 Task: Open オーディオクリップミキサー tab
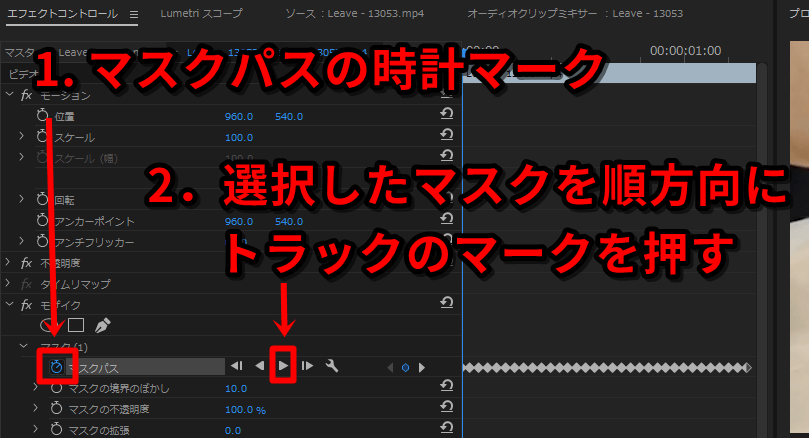[575, 13]
